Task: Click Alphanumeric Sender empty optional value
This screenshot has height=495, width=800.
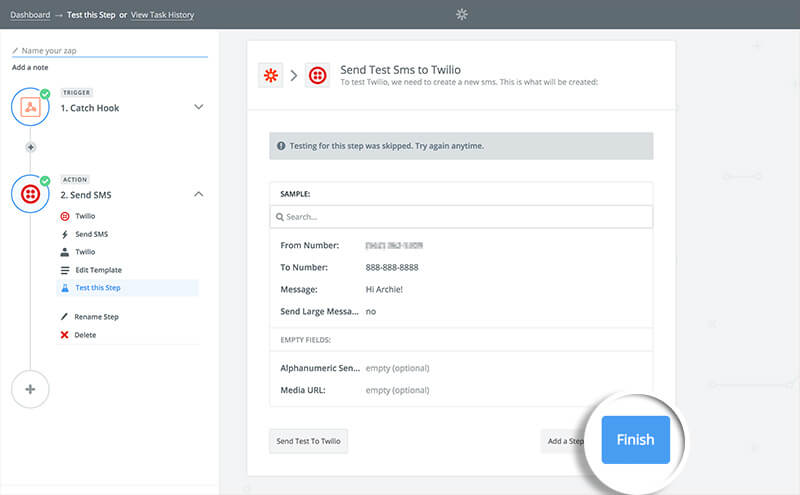Action: pos(397,368)
